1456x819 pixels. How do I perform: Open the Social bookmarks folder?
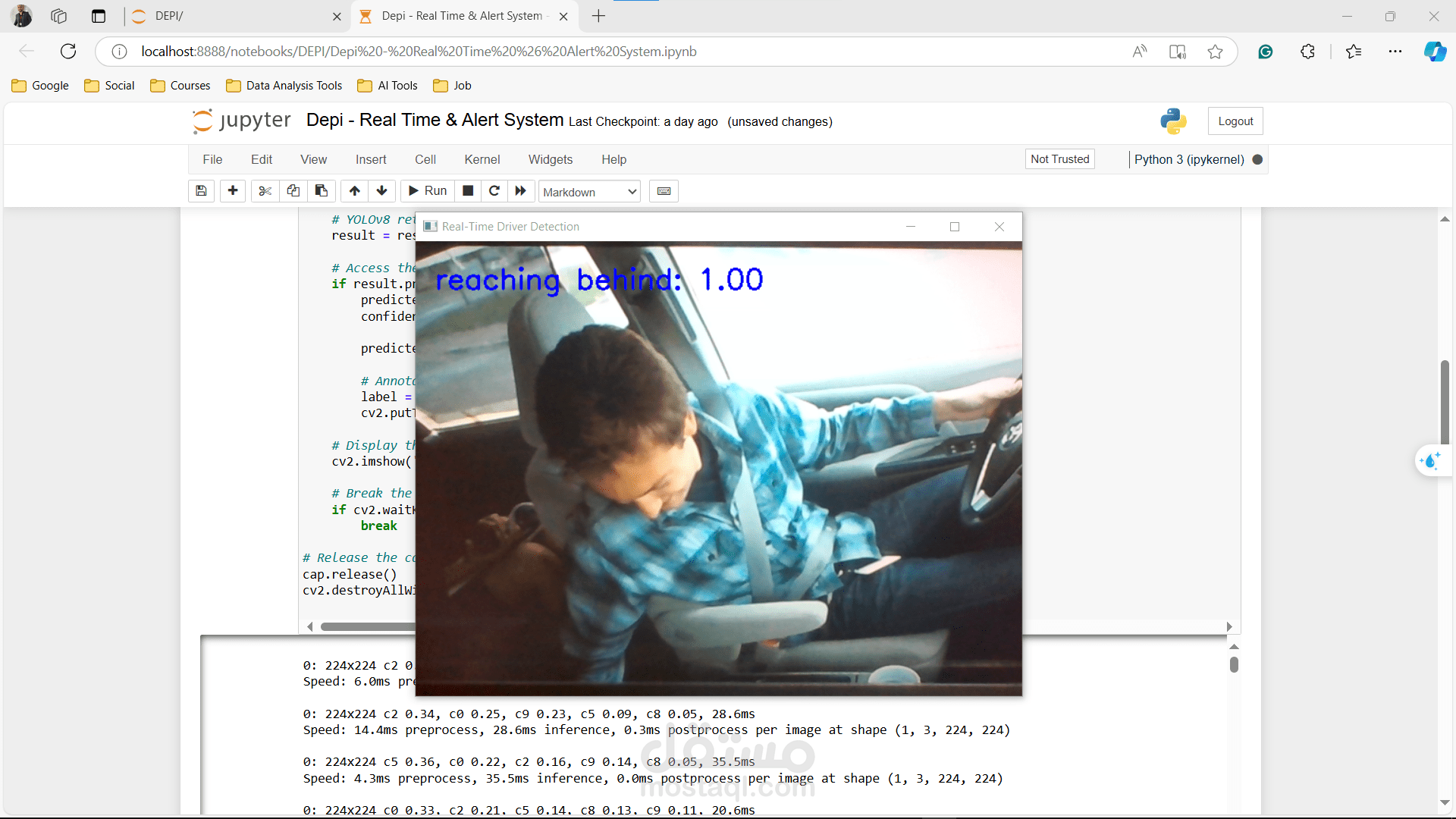click(109, 86)
